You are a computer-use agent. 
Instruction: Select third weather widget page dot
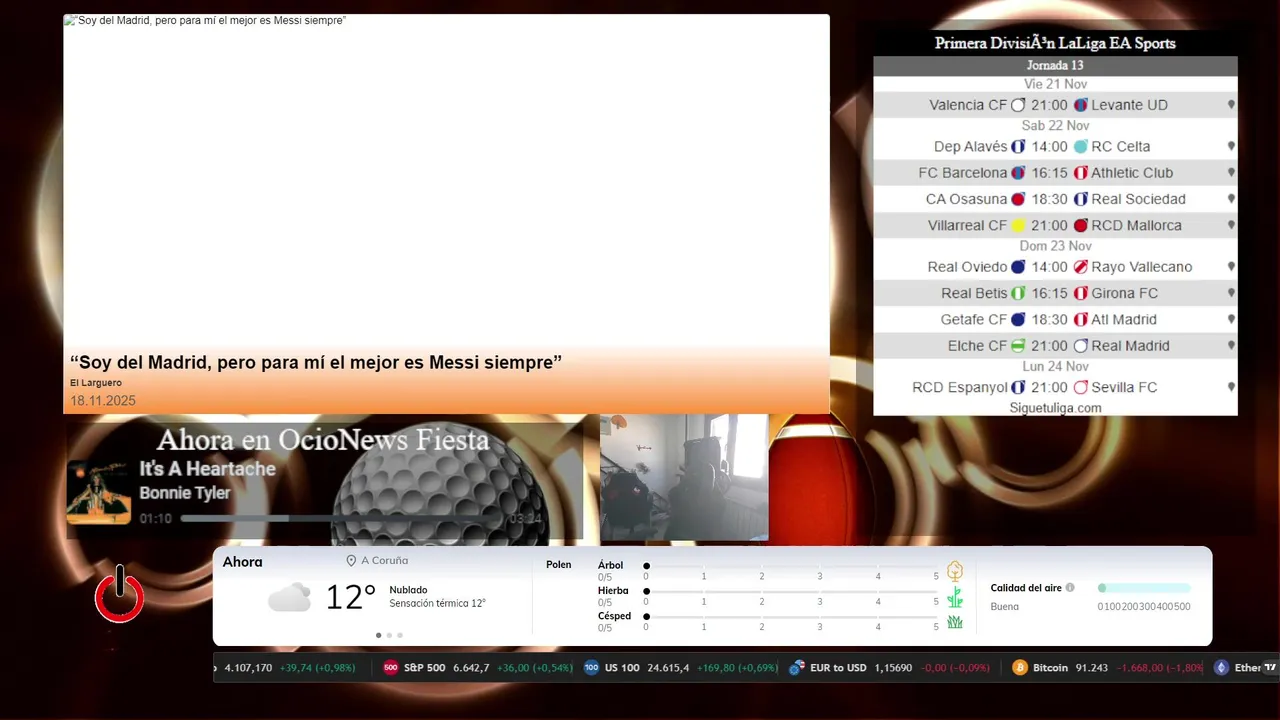coord(400,635)
